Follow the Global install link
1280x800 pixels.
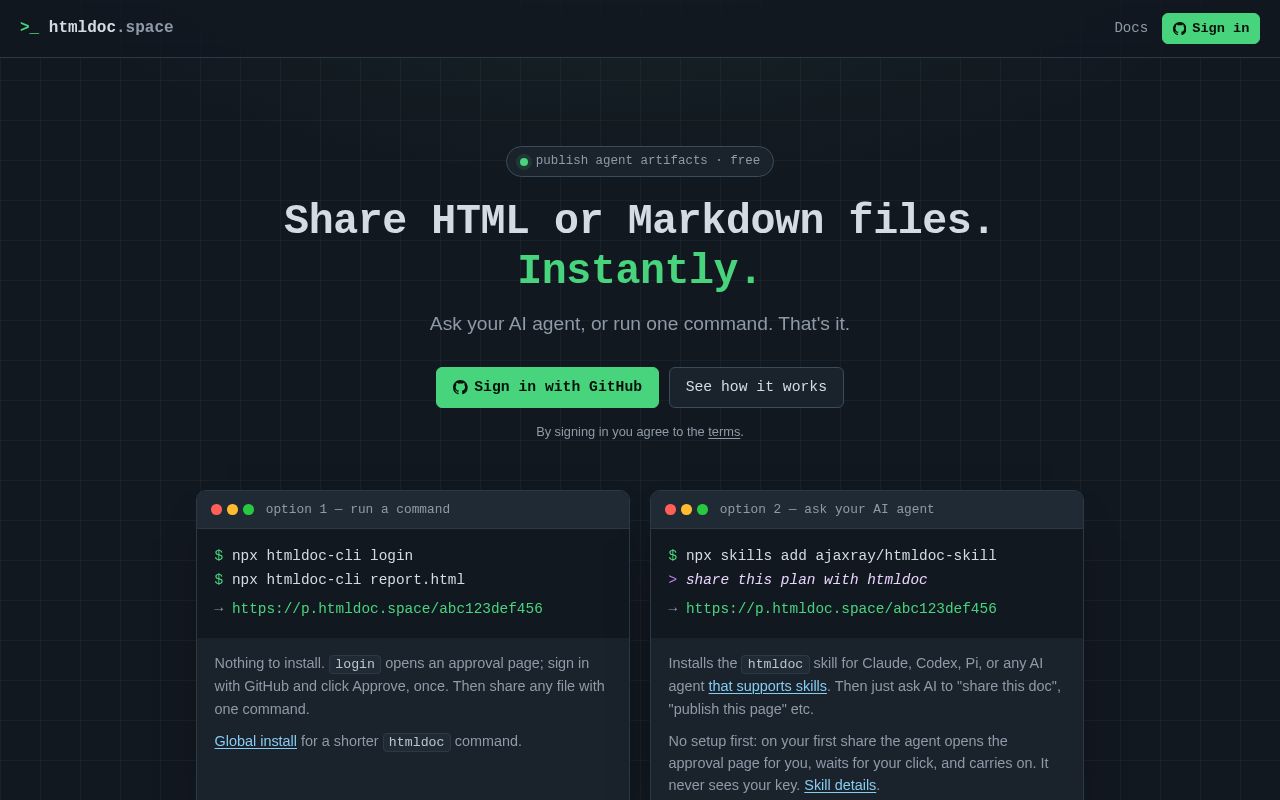tap(256, 741)
